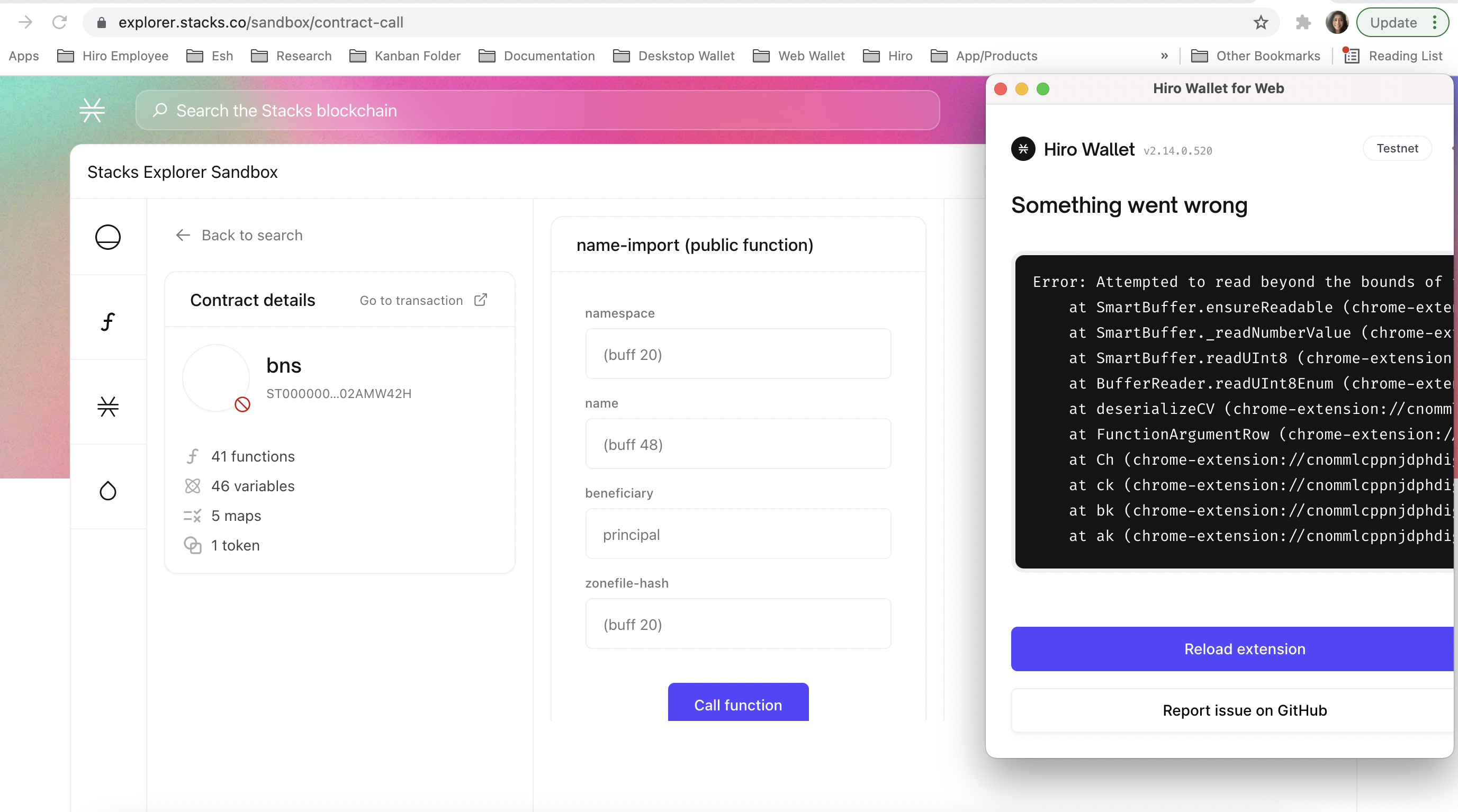Screen dimensions: 1458x812
Task: Open the faucet droplet sidebar icon
Action: [107, 491]
